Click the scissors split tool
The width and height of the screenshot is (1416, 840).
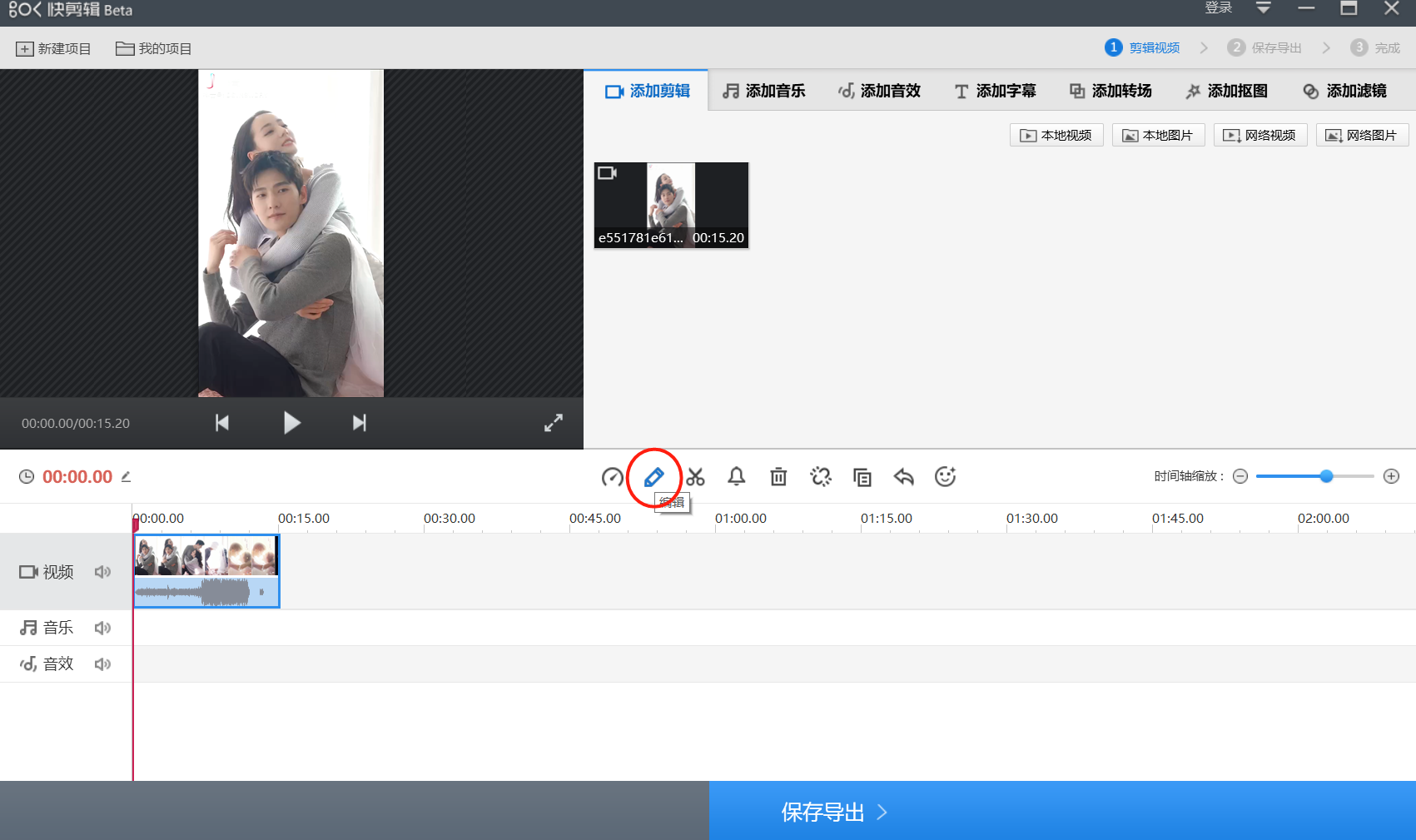(x=695, y=477)
